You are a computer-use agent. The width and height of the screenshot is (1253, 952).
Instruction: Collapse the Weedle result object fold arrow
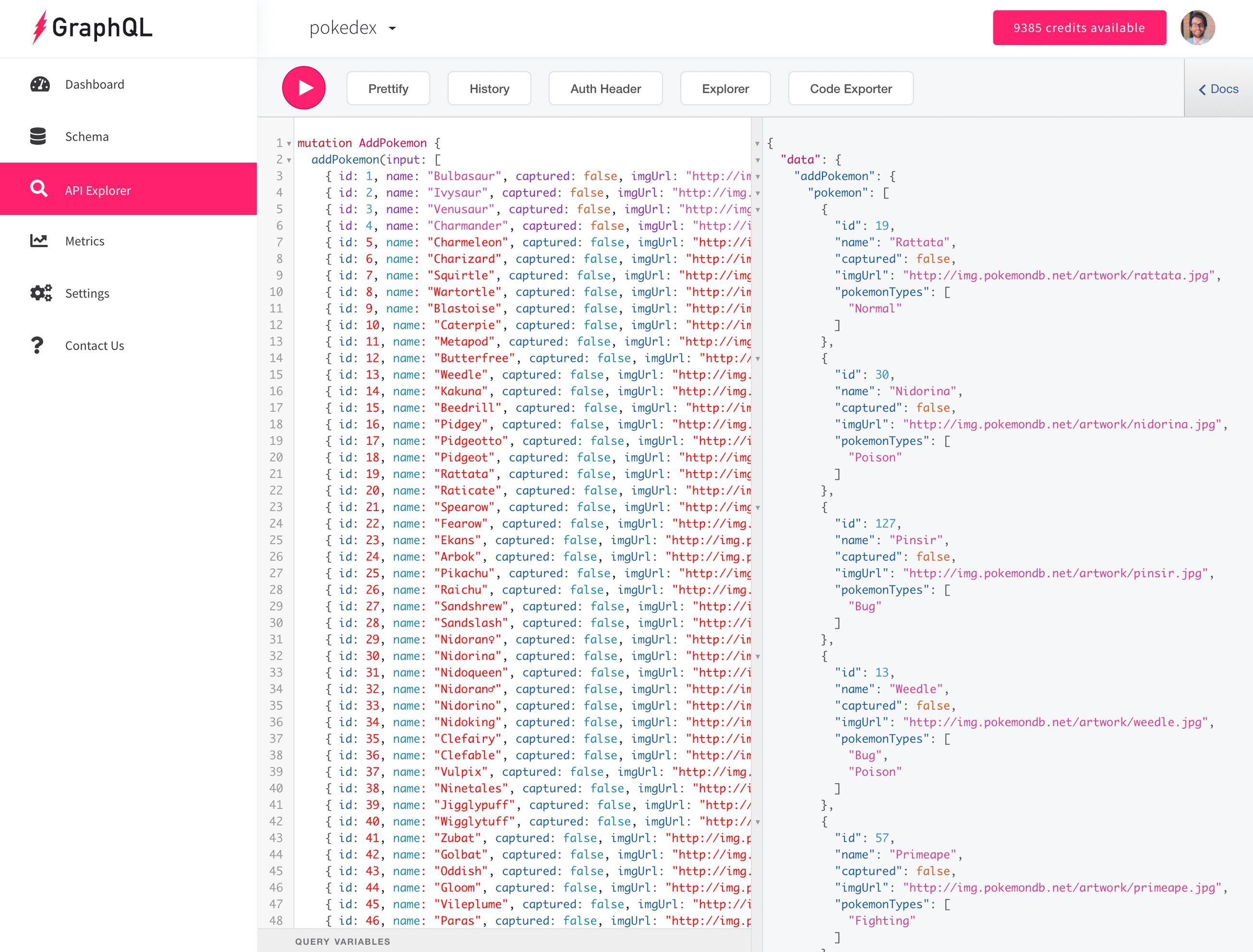click(758, 657)
